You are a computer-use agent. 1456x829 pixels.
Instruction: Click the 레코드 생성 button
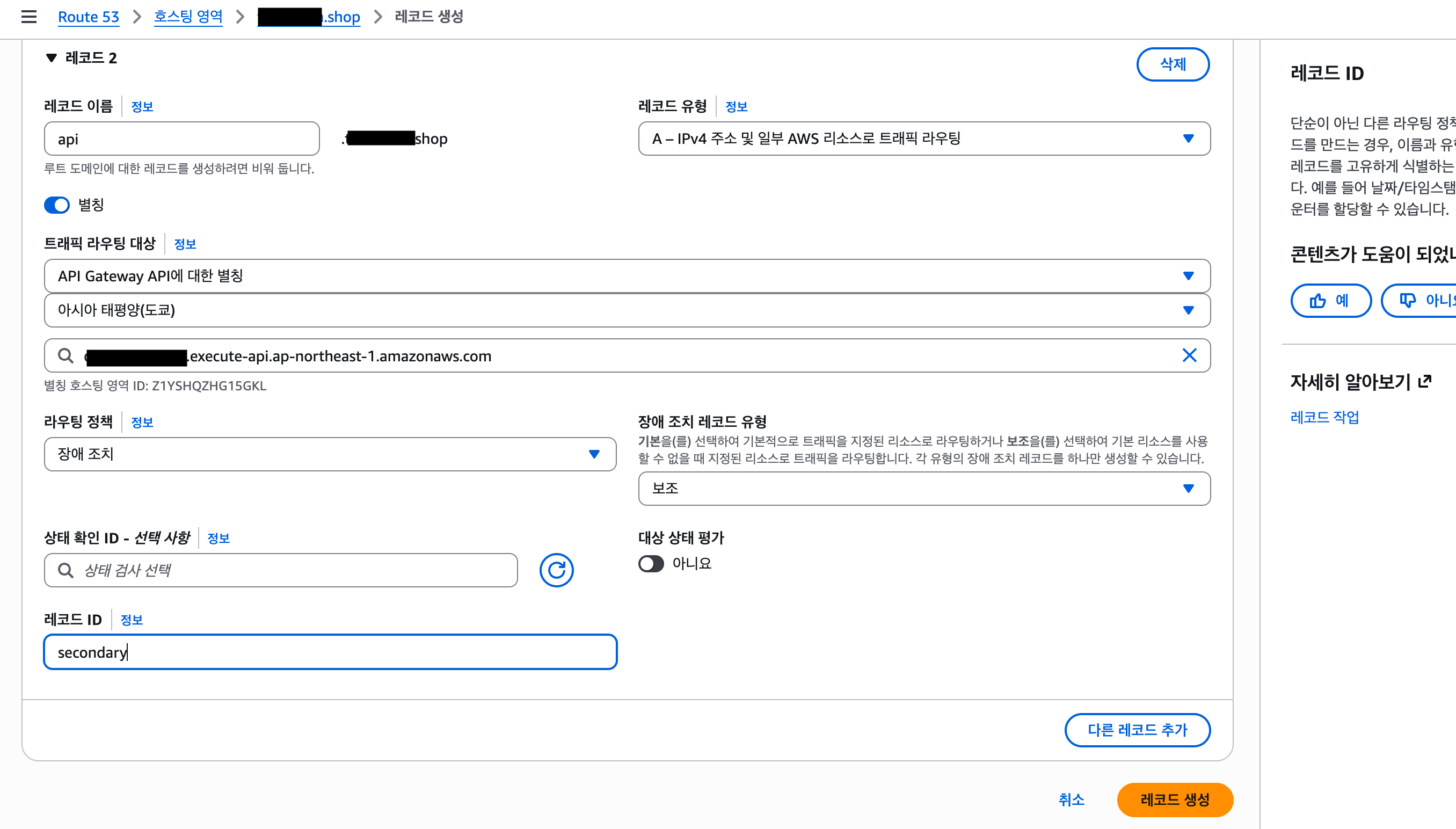click(x=1175, y=799)
